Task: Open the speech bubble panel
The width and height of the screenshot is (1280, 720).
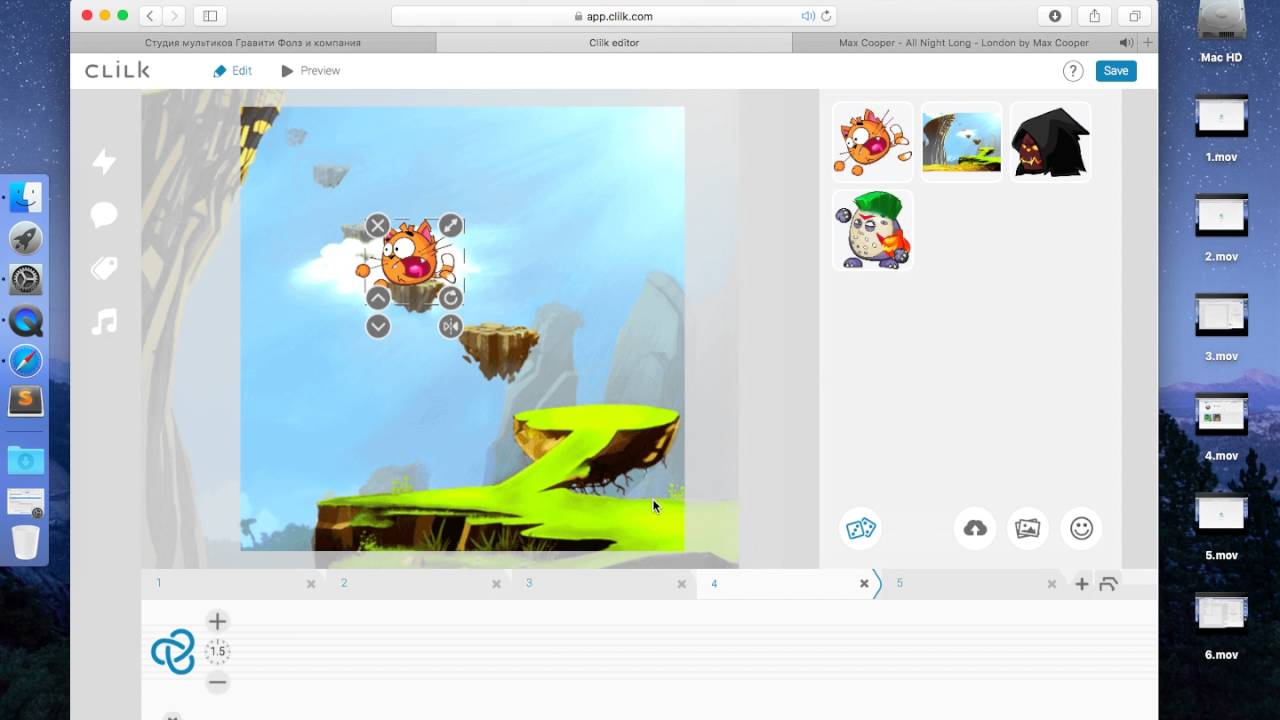Action: click(104, 214)
